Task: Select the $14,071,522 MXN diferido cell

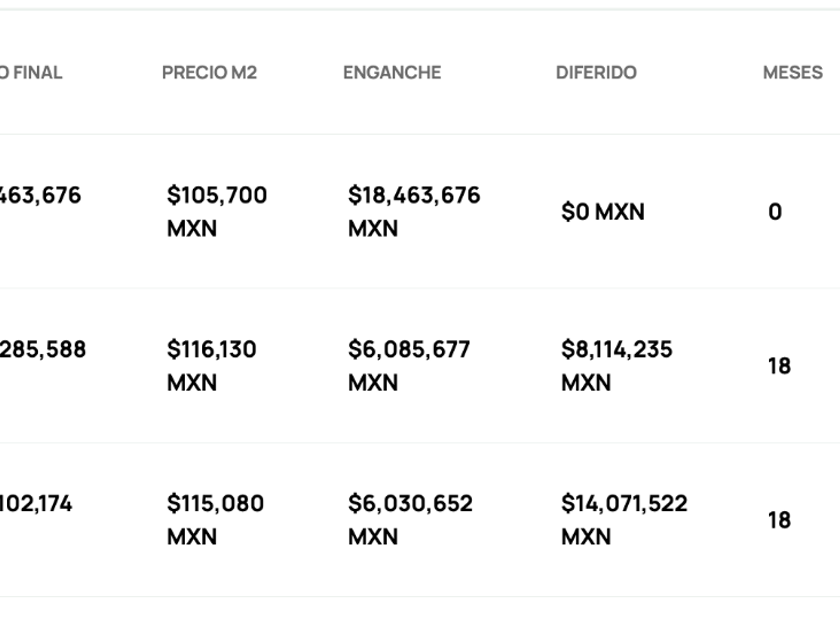Action: 624,519
